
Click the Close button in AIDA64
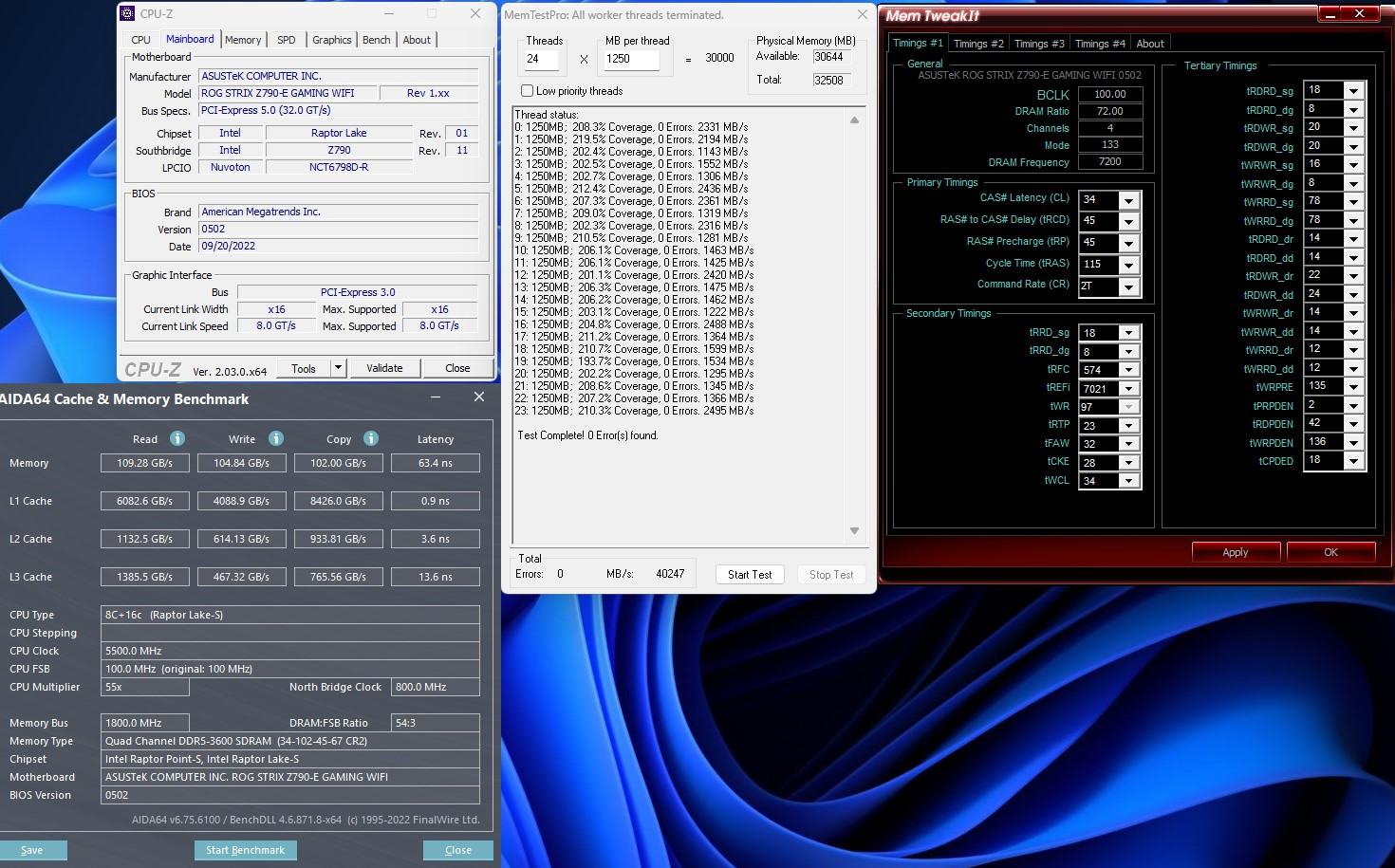458,850
